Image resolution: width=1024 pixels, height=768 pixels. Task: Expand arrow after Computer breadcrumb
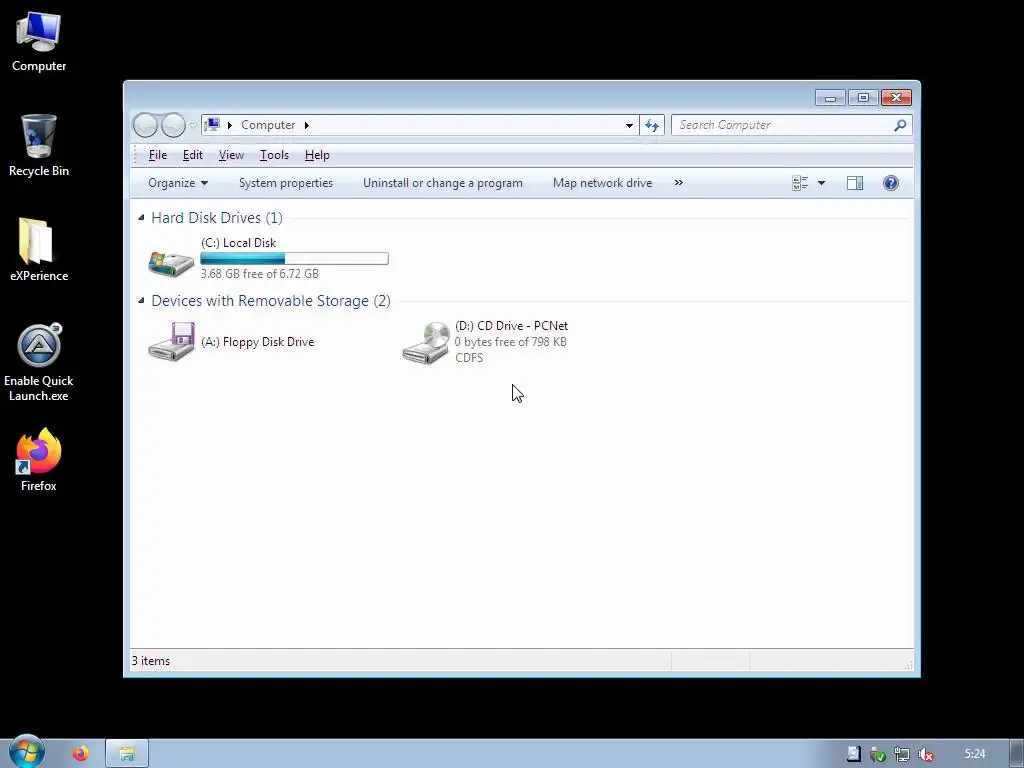click(x=306, y=125)
